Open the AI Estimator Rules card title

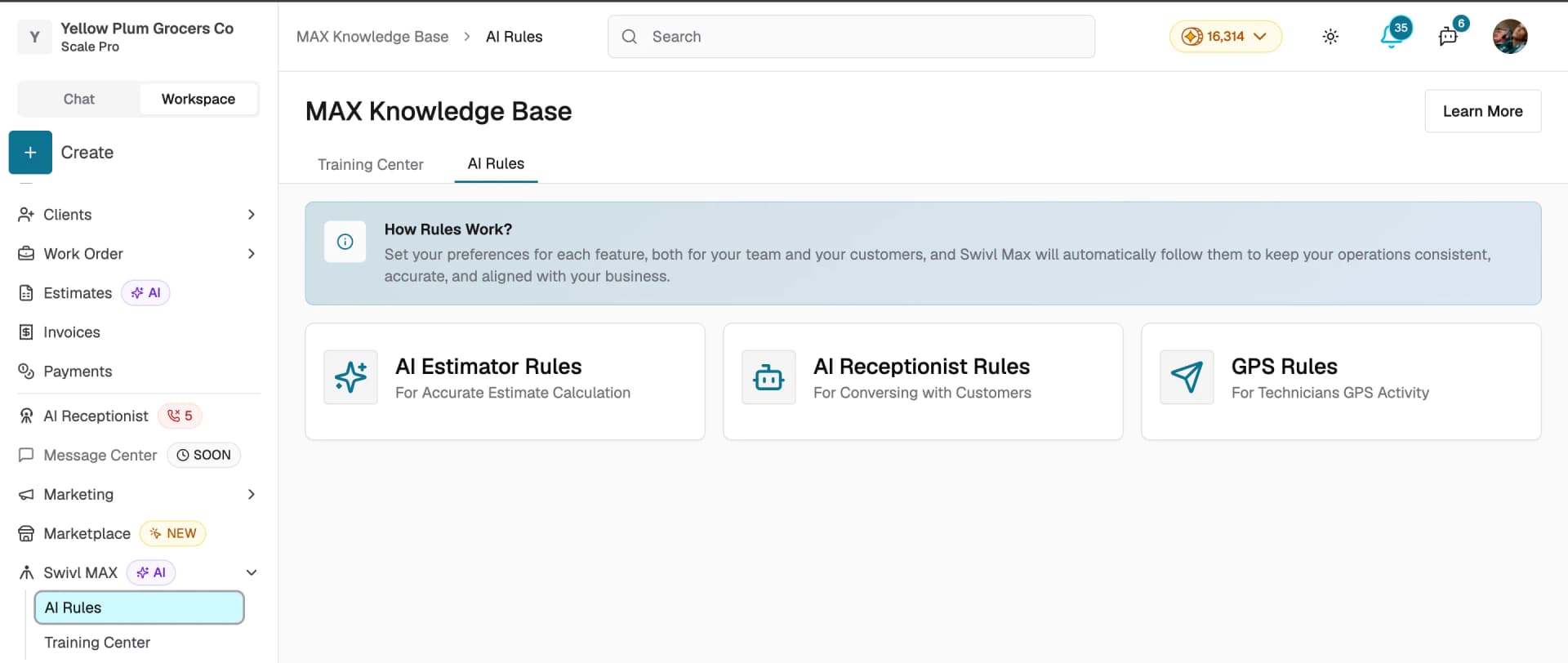(488, 367)
